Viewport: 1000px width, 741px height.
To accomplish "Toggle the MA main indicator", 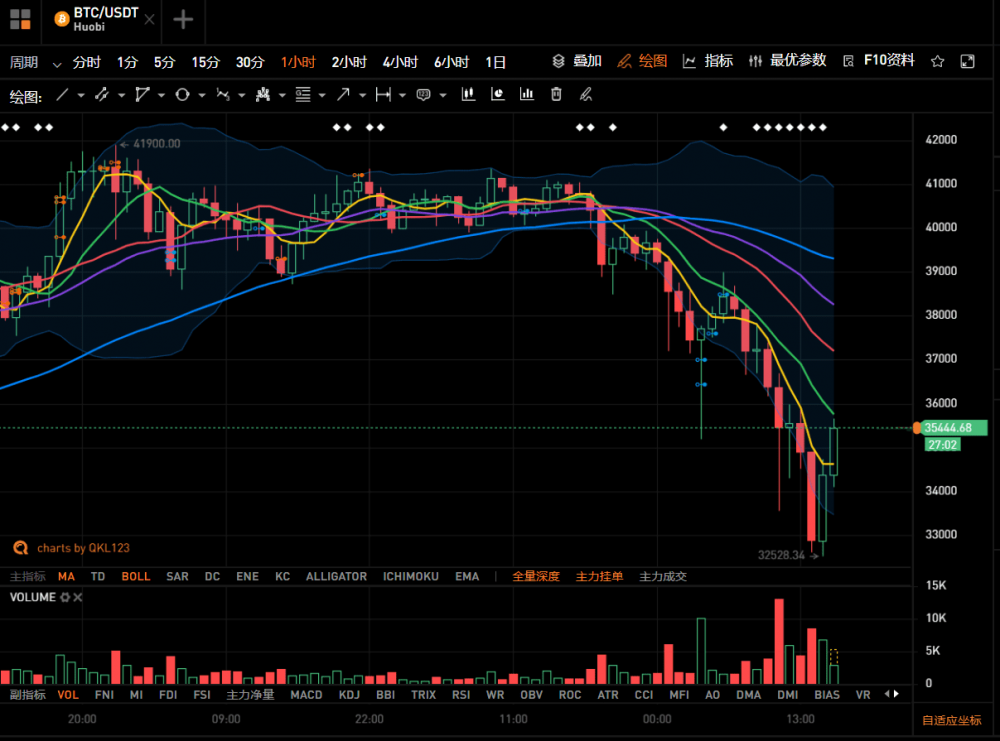I will pos(66,576).
